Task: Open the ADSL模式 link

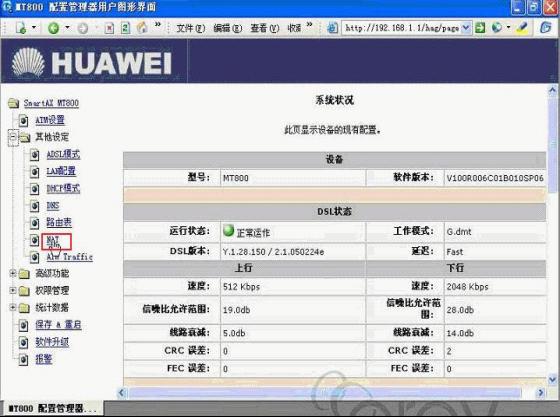Action: click(x=63, y=154)
